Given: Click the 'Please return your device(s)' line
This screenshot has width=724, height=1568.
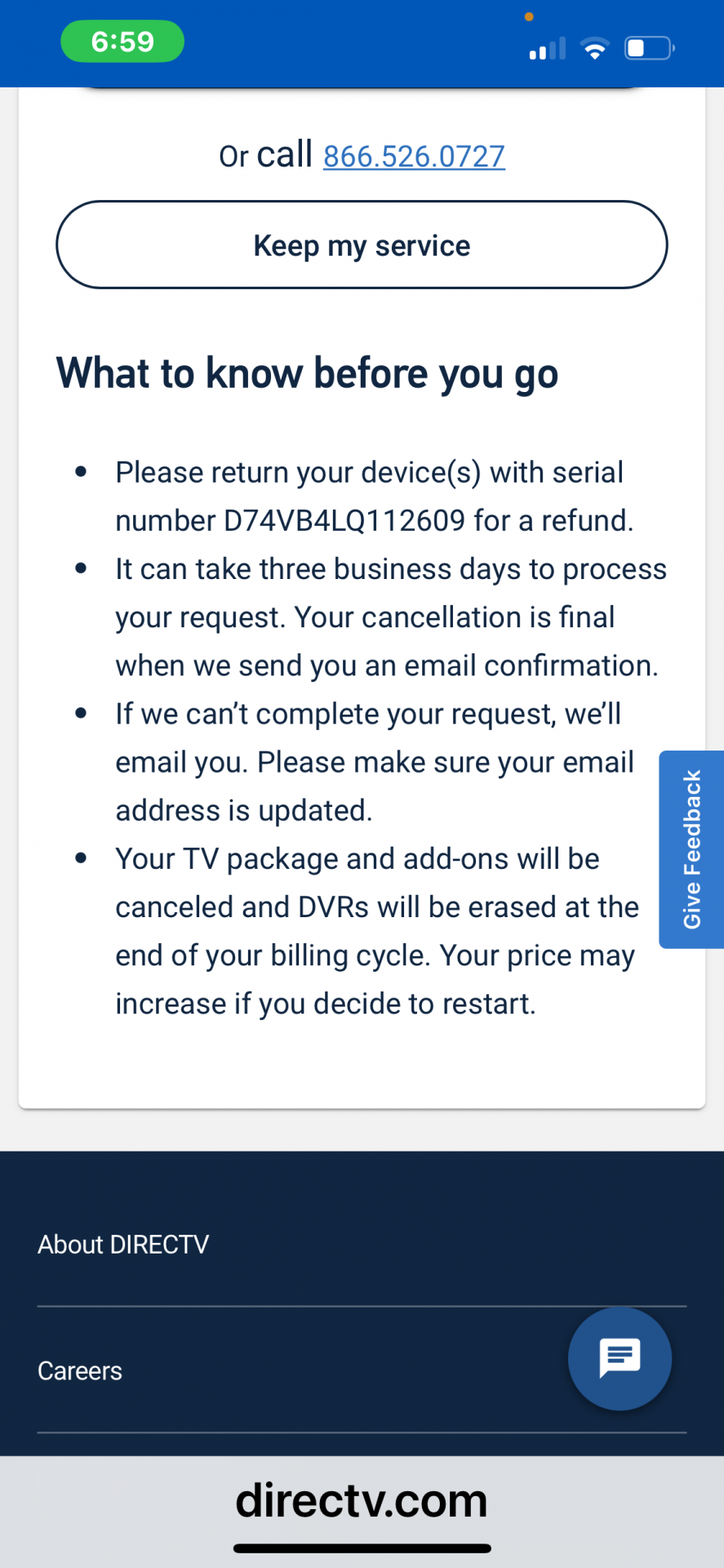Looking at the screenshot, I should pyautogui.click(x=369, y=473).
